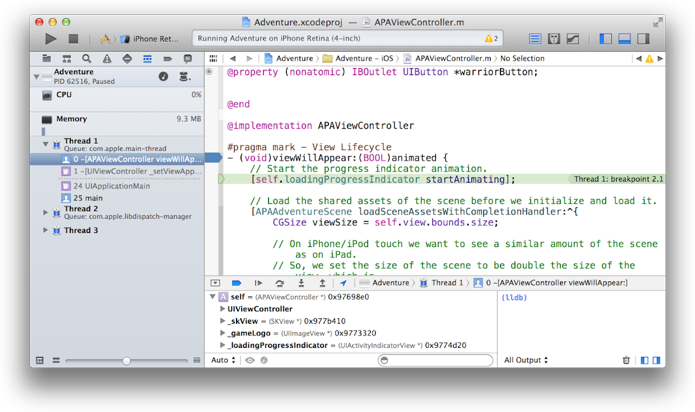Toggle the Utilities pane visibility
This screenshot has width=695, height=412.
643,39
